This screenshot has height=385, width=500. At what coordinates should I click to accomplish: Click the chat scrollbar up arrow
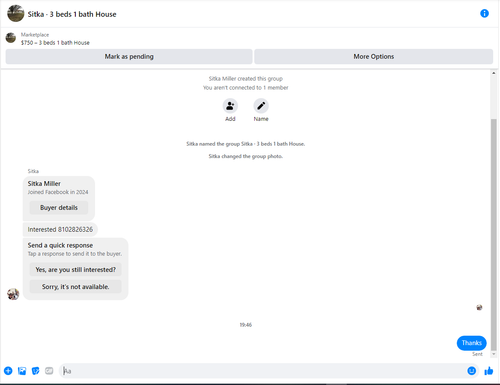tap(494, 73)
